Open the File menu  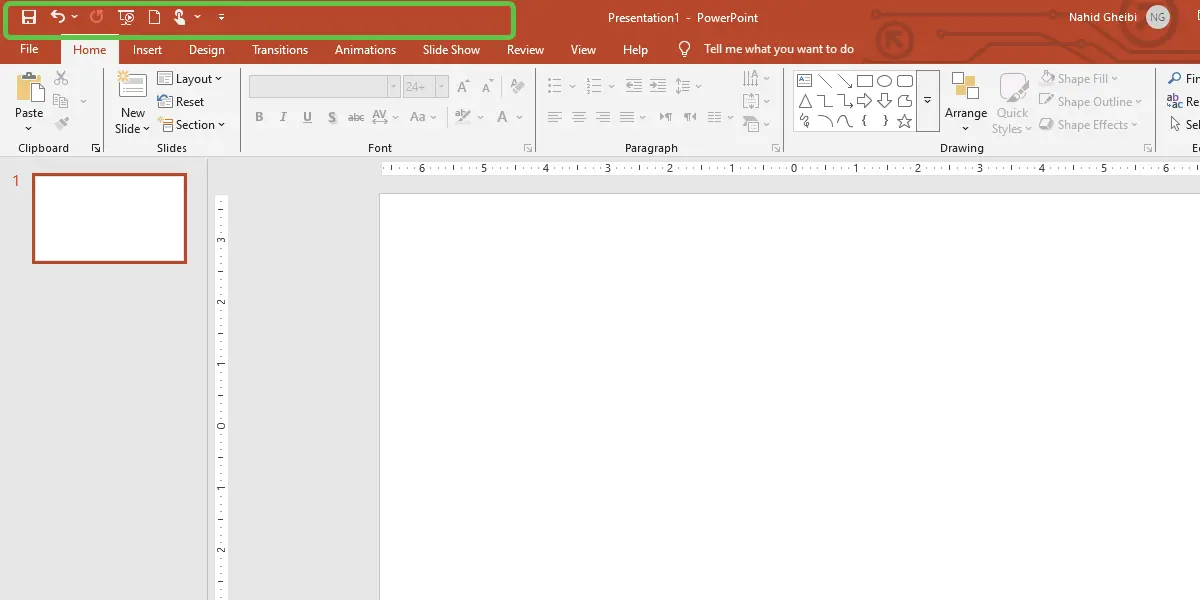[x=29, y=49]
